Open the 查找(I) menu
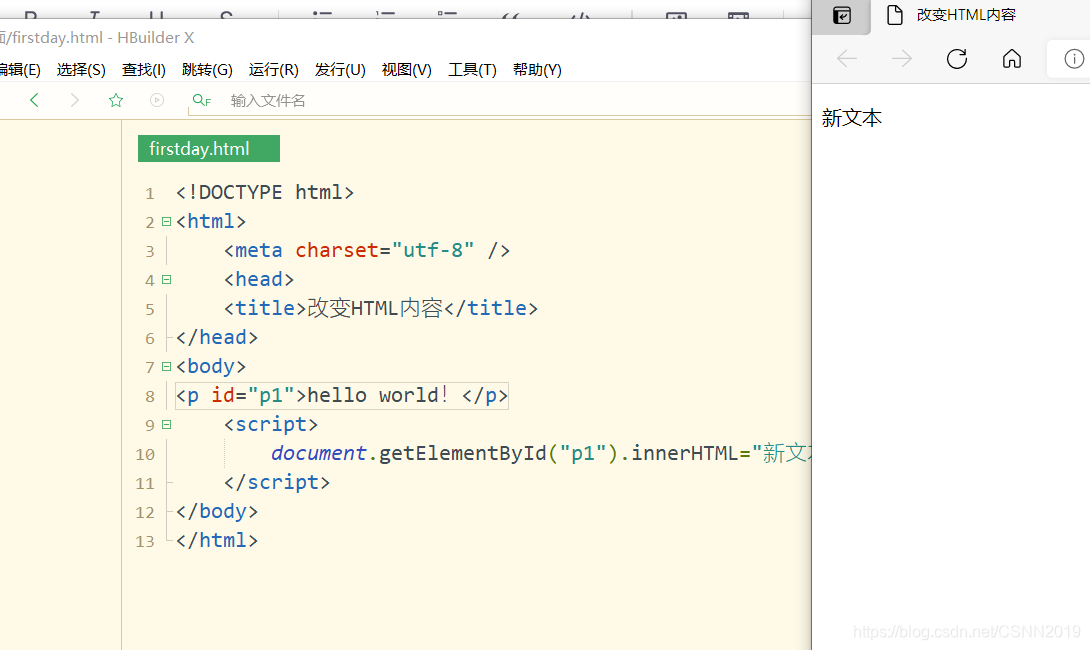Screen dimensions: 1090x650 pos(144,70)
